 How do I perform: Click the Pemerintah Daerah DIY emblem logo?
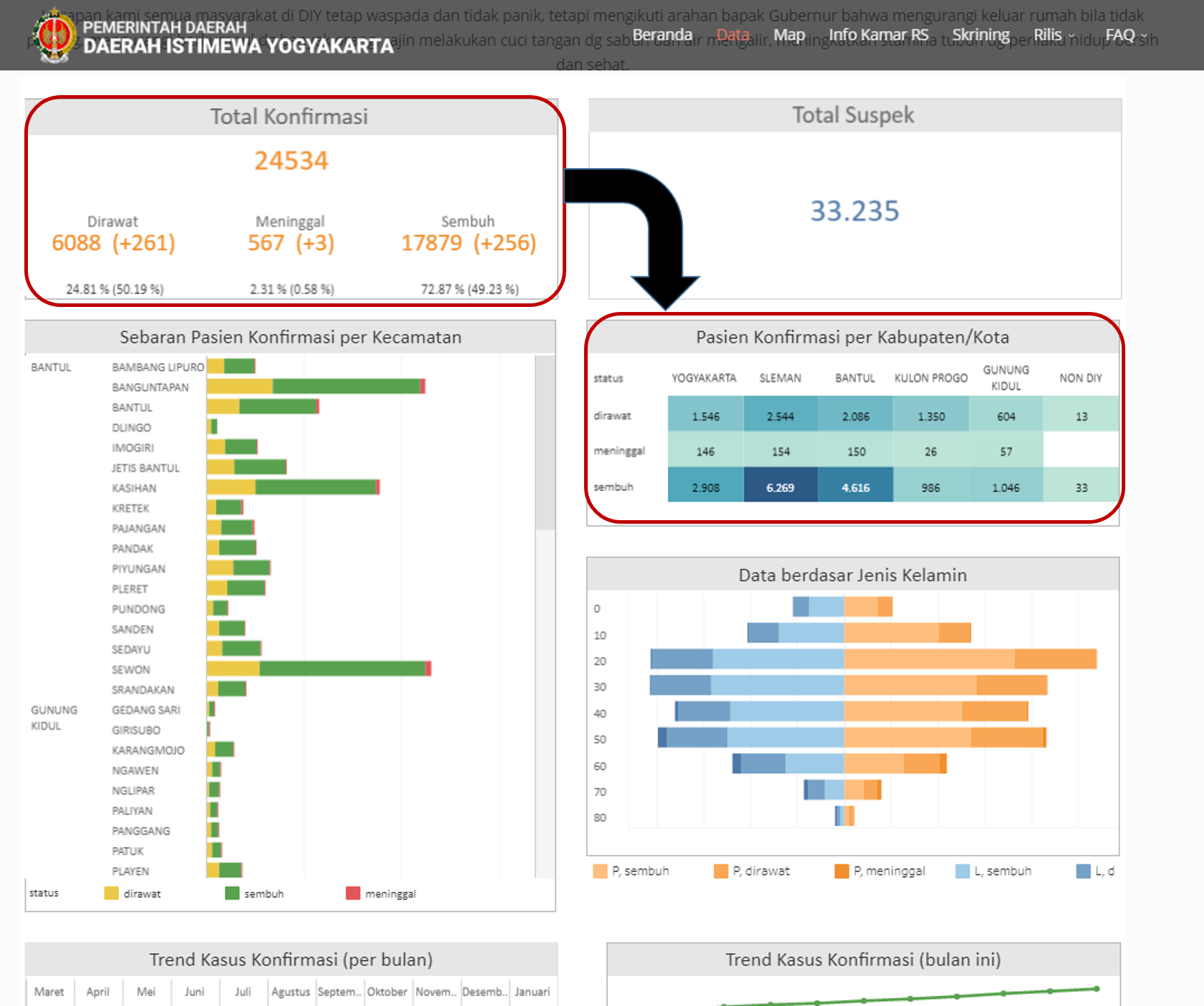pos(54,36)
